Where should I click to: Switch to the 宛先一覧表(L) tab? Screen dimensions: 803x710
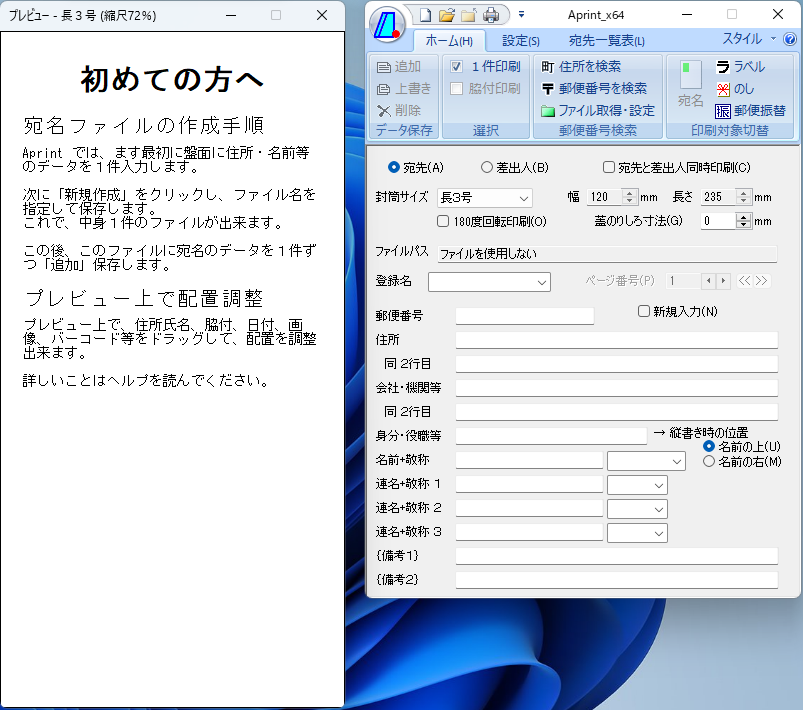pos(606,40)
